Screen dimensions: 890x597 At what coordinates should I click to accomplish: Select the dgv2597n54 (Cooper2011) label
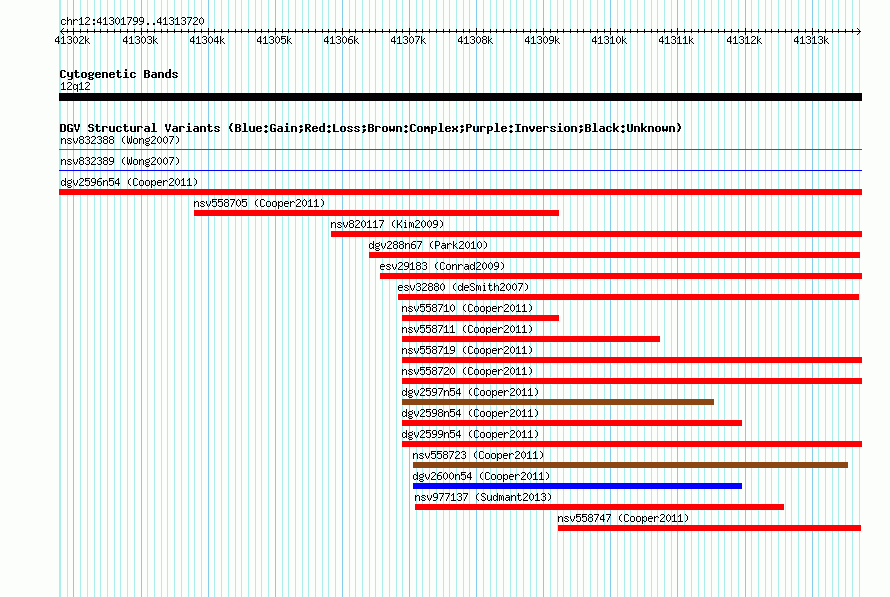tap(470, 392)
